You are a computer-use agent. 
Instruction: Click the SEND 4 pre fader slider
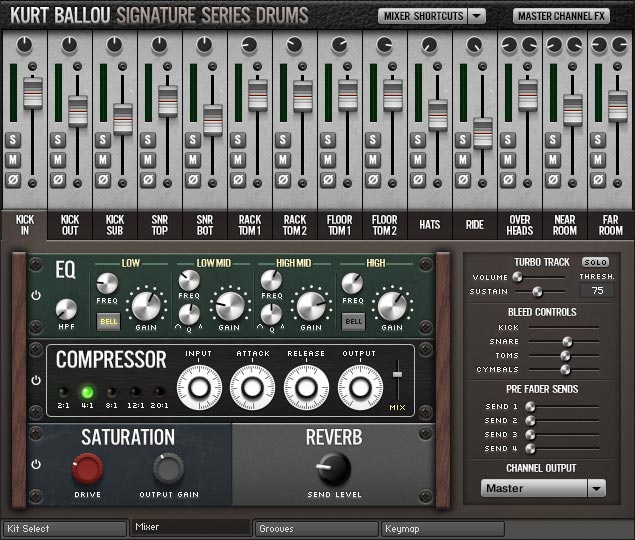(x=563, y=448)
